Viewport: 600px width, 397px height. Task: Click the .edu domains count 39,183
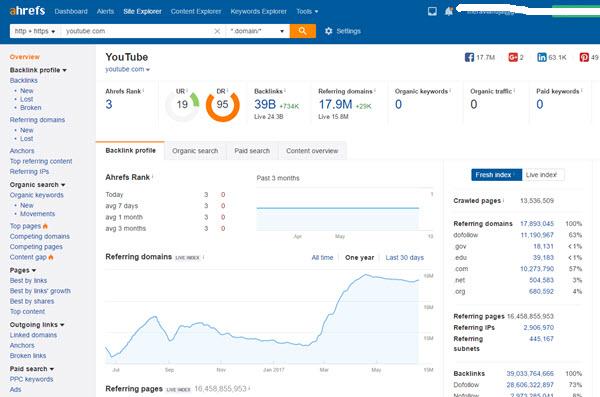543,258
